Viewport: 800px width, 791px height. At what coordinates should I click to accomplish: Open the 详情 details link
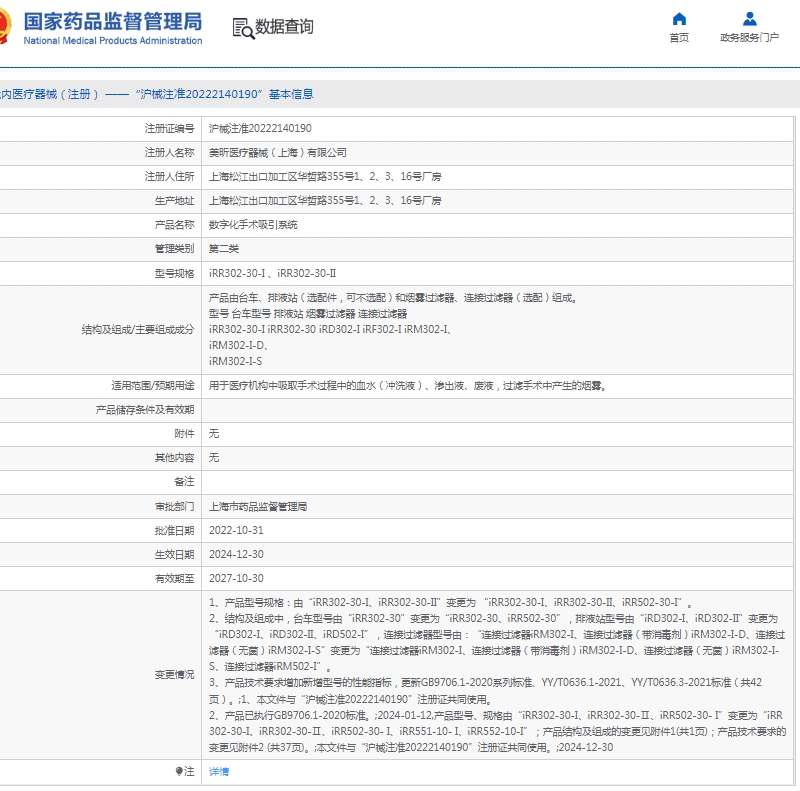coord(219,772)
